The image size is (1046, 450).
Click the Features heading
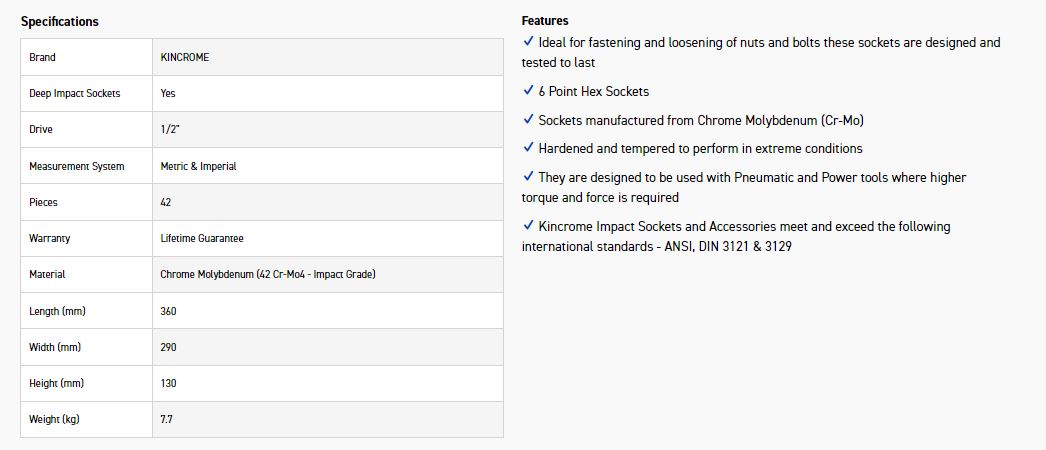click(545, 20)
